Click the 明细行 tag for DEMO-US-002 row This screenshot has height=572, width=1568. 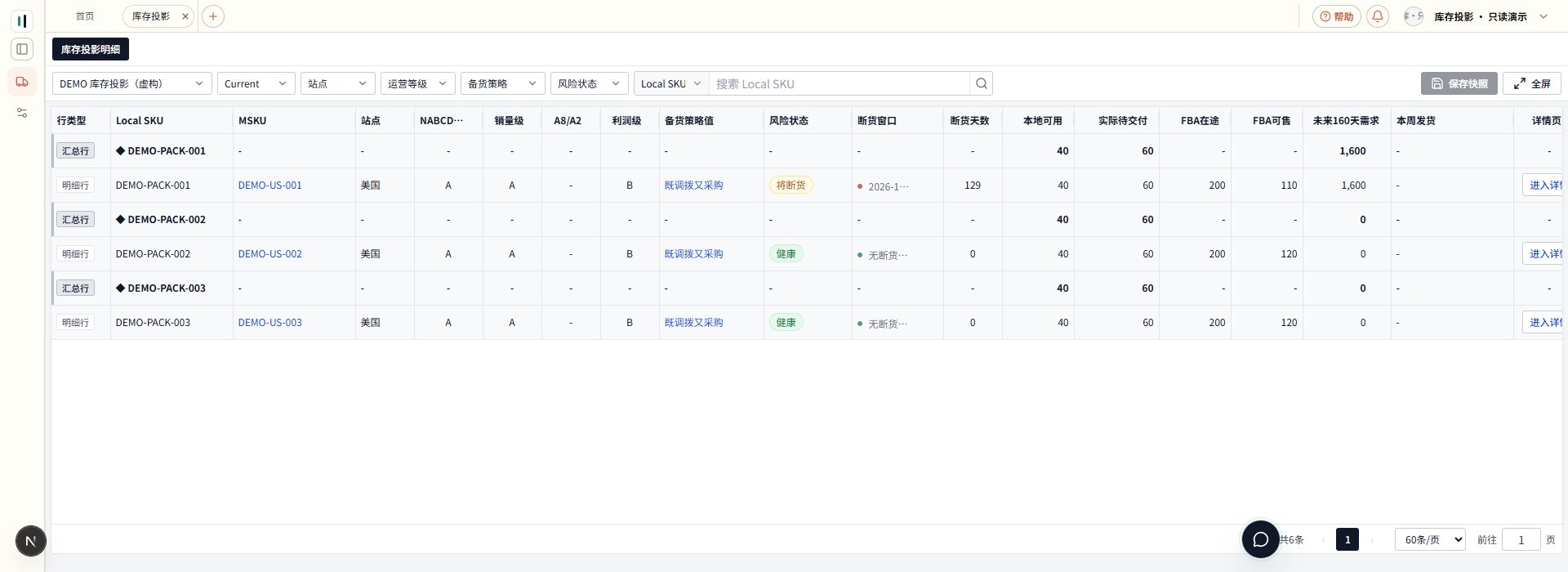(x=75, y=254)
